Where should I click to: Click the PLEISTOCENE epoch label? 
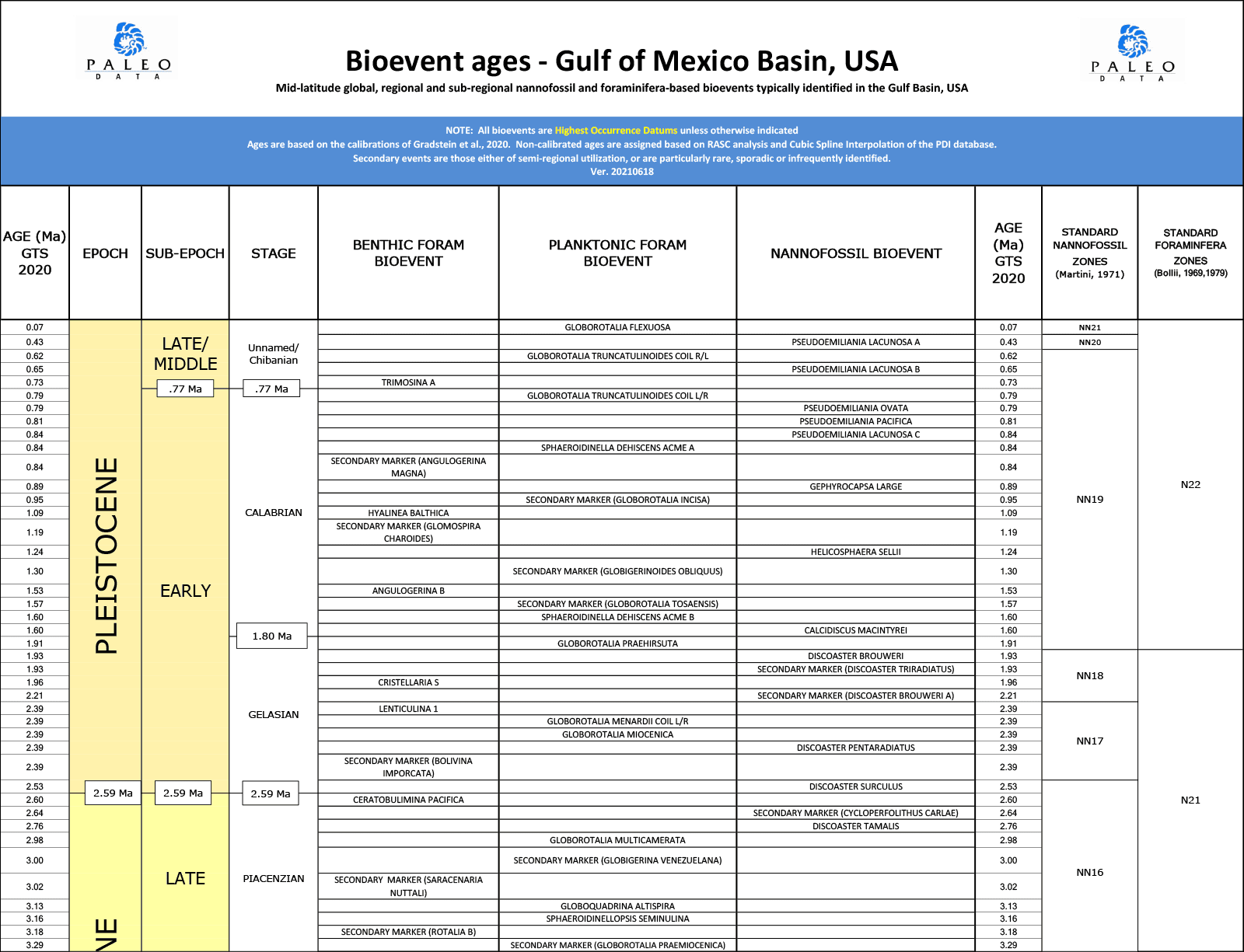pyautogui.click(x=106, y=555)
